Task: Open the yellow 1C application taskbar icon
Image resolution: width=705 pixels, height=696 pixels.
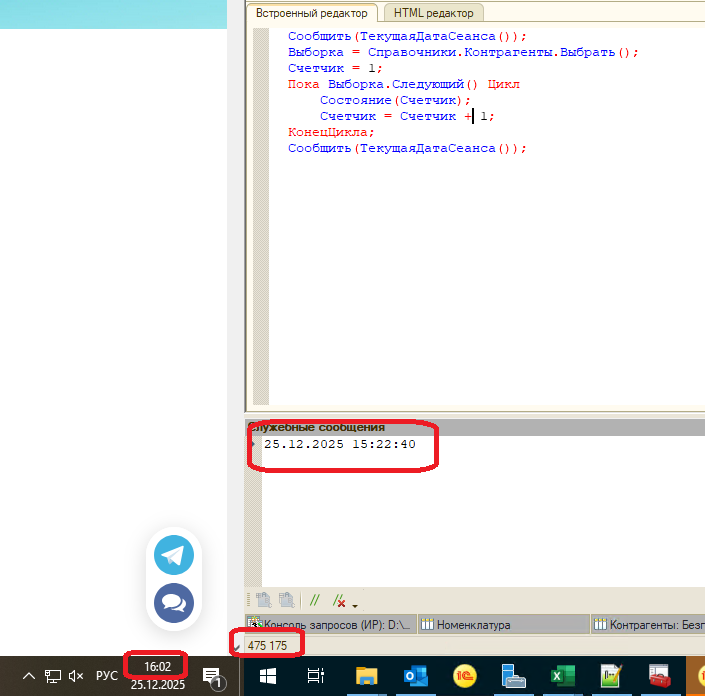Action: pos(464,675)
